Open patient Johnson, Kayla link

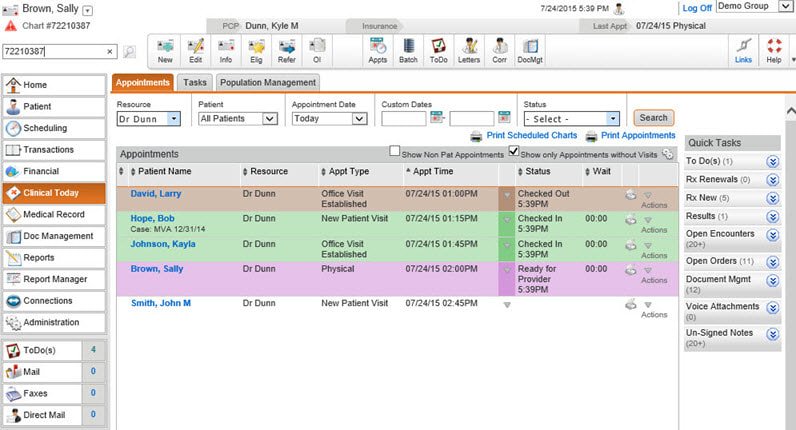162,244
